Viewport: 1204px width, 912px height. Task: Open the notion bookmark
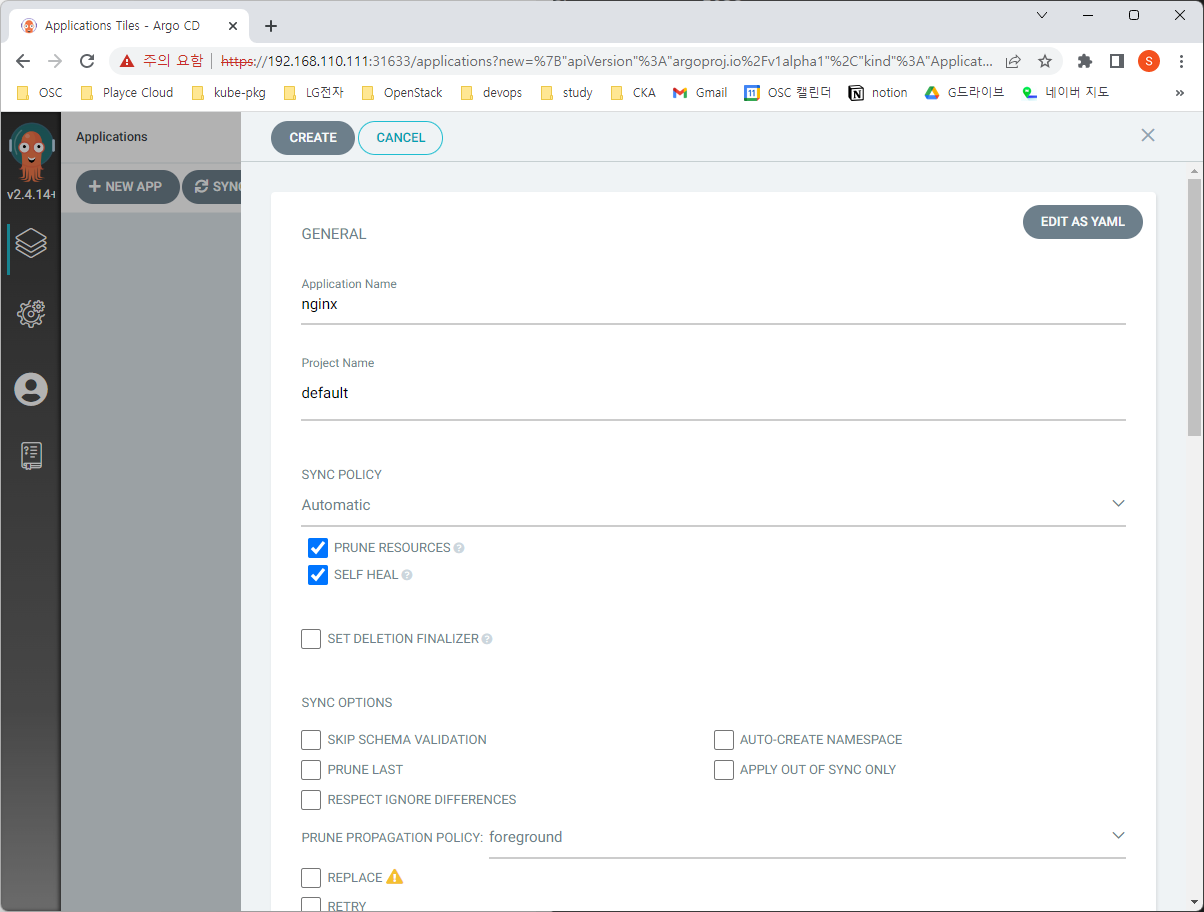(x=878, y=93)
